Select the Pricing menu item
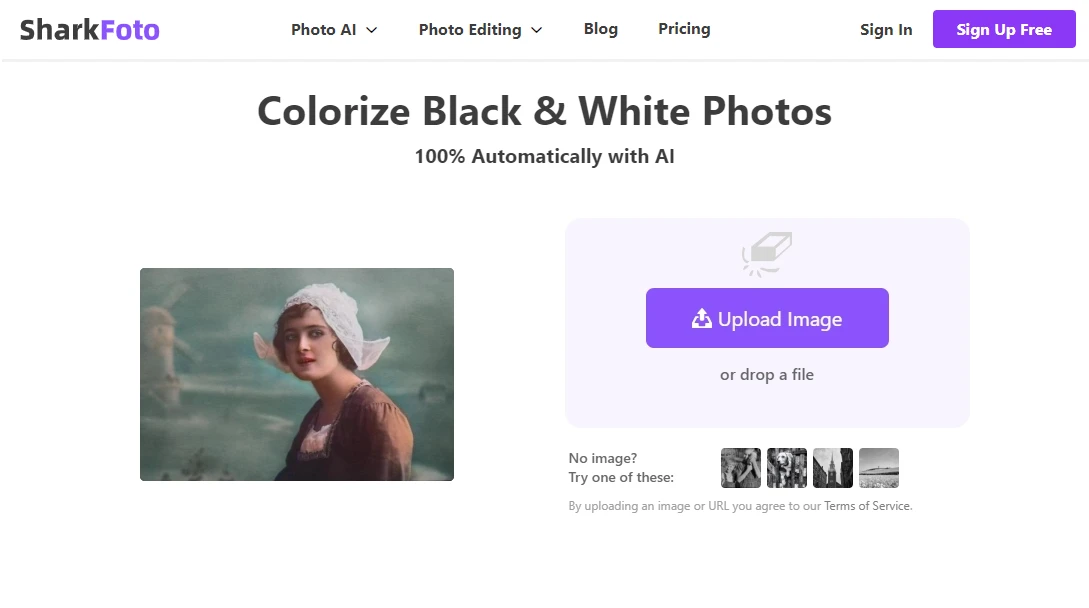The height and width of the screenshot is (608, 1089). coord(684,29)
